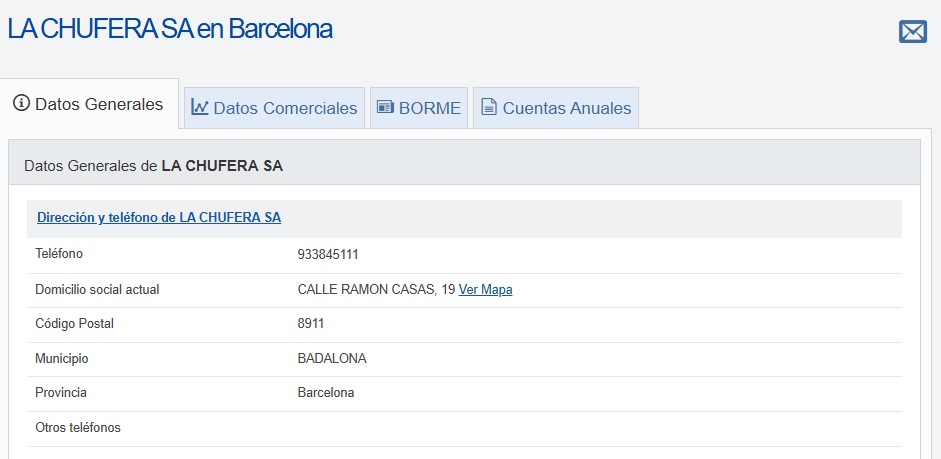Click the newspaper icon beside BORME
This screenshot has height=459, width=941.
385,107
